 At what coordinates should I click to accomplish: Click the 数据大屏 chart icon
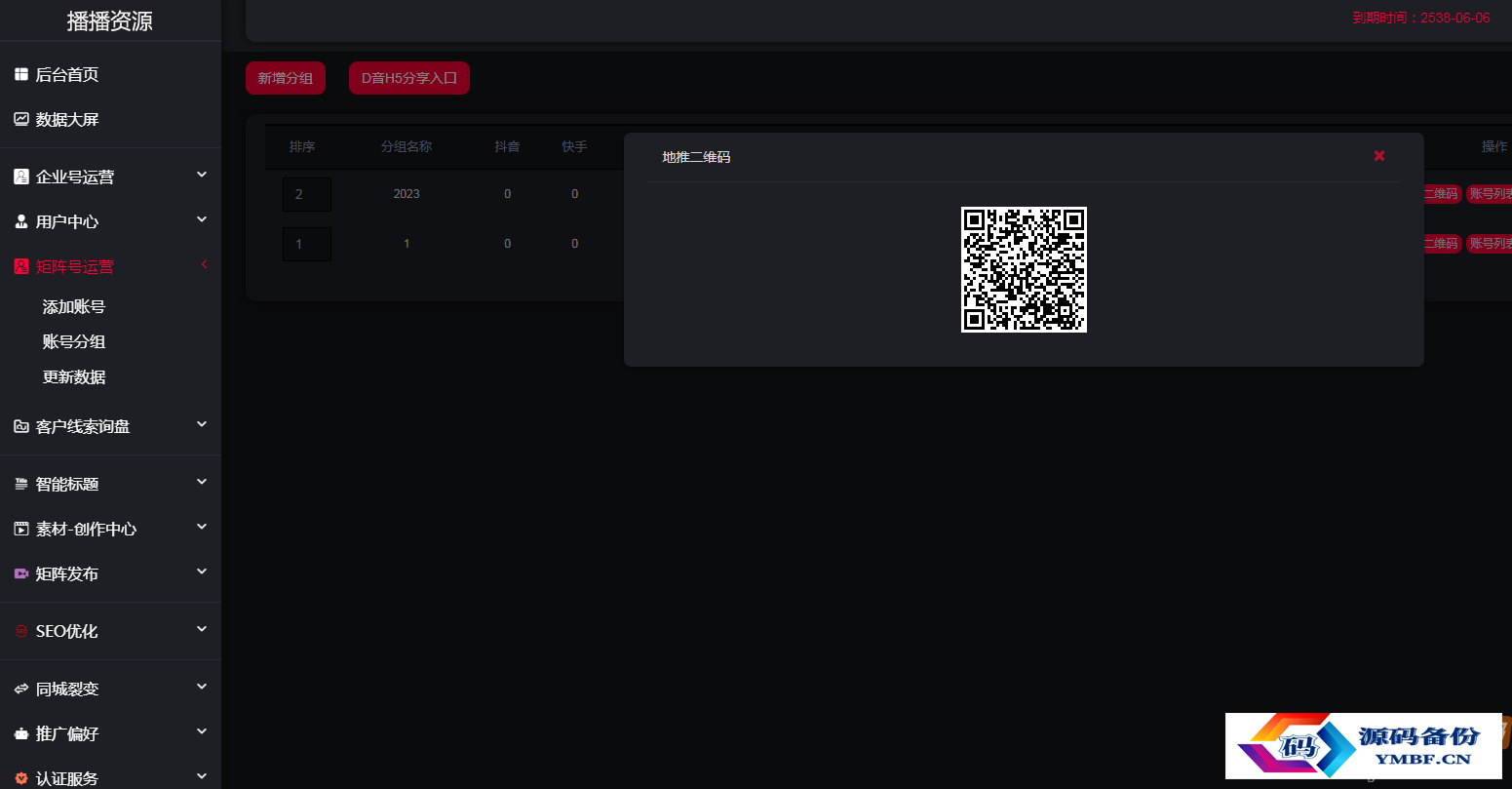click(20, 119)
